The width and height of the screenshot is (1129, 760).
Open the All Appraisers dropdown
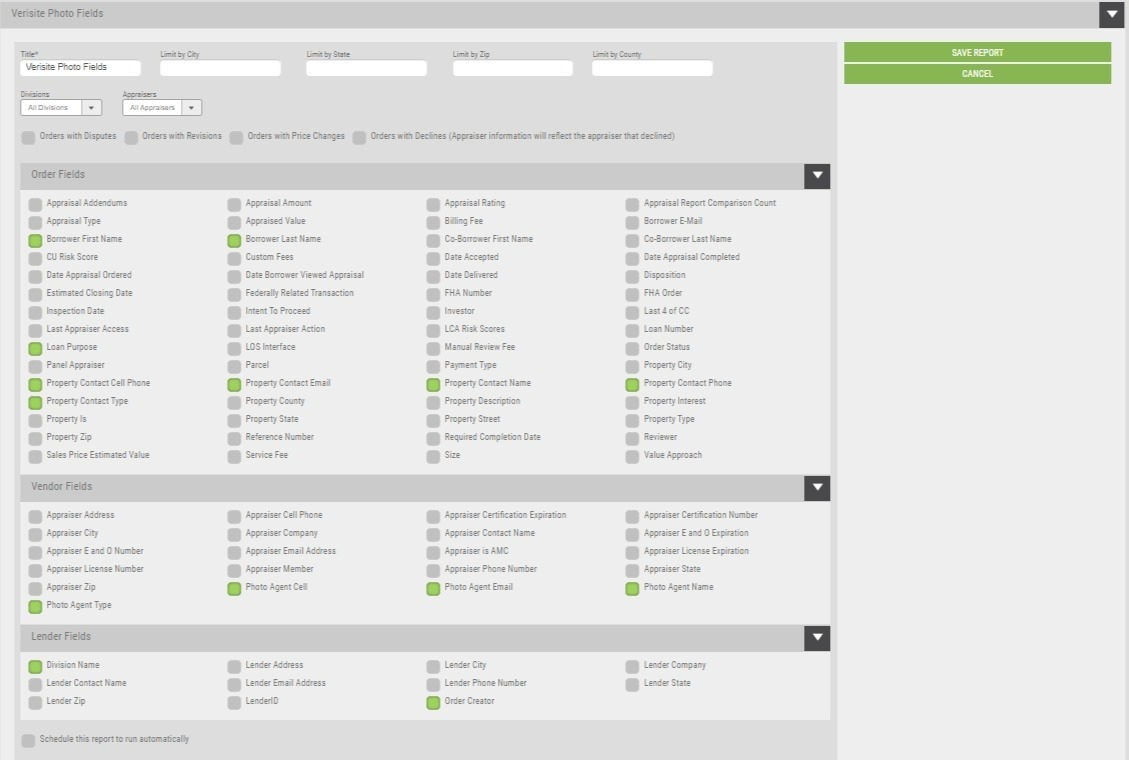162,107
